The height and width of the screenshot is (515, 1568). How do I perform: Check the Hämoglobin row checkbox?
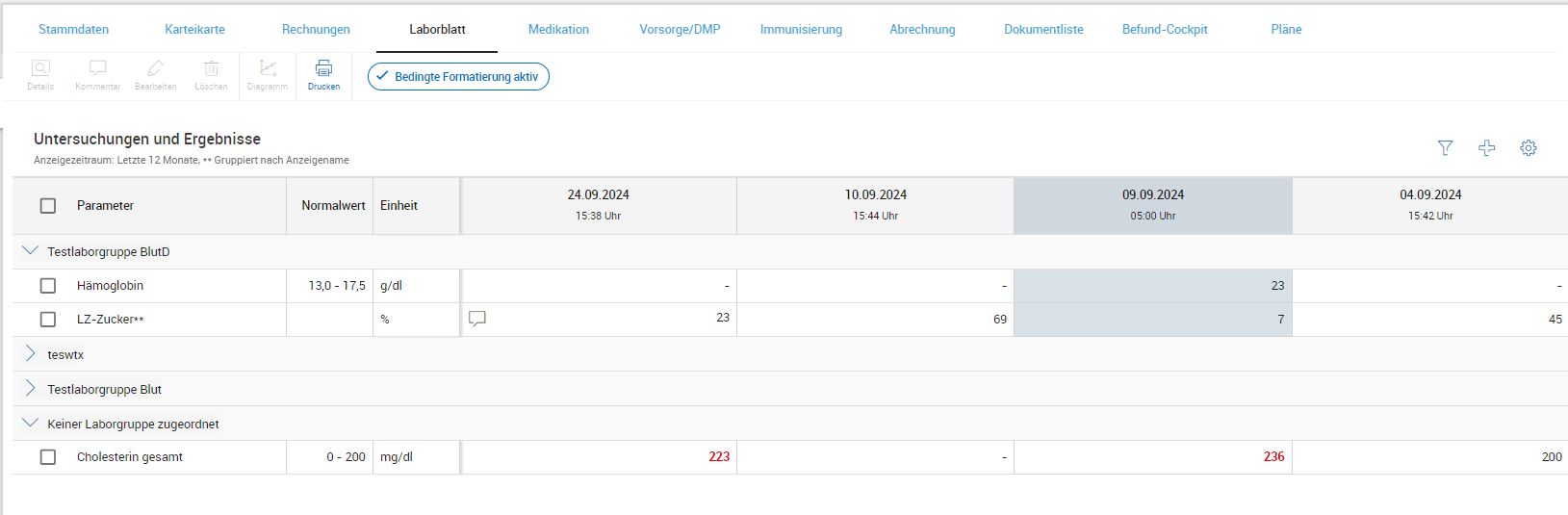[x=48, y=286]
